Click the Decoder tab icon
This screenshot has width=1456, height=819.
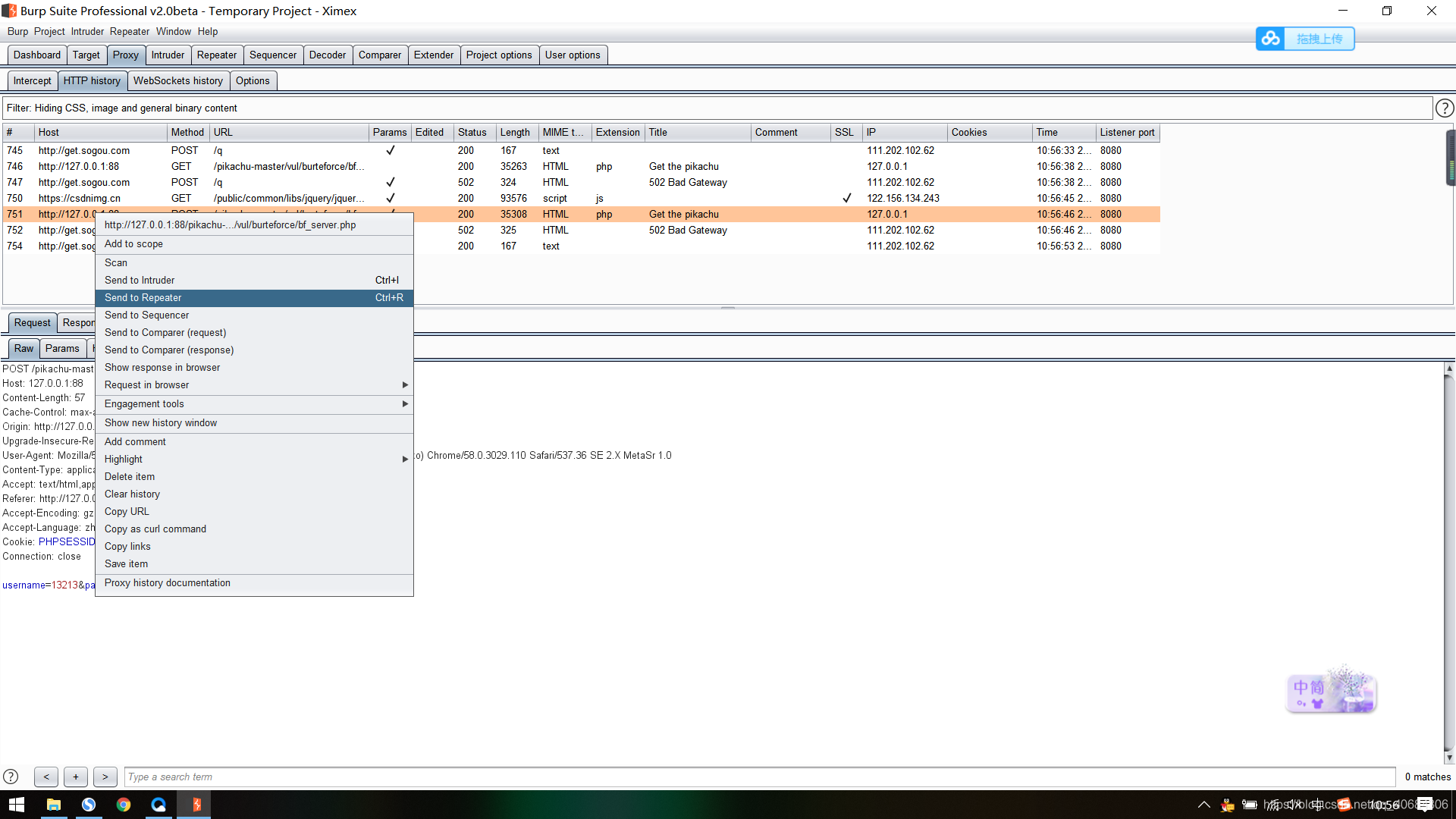pyautogui.click(x=325, y=55)
